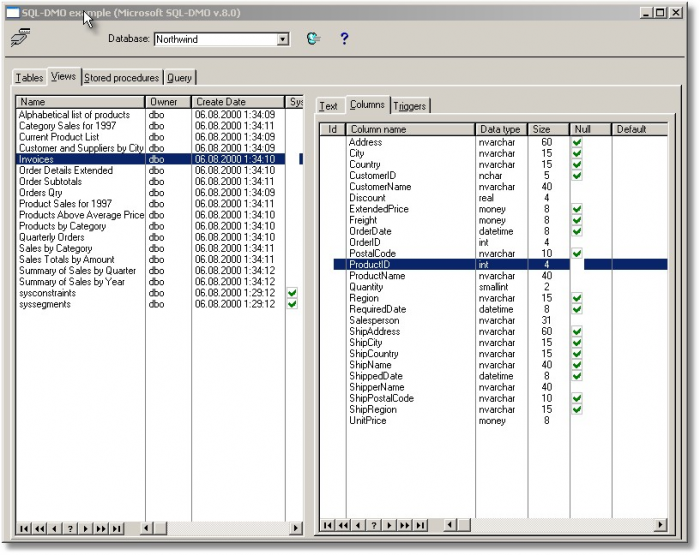Open the Triggers tab
The image size is (700, 555).
point(409,106)
